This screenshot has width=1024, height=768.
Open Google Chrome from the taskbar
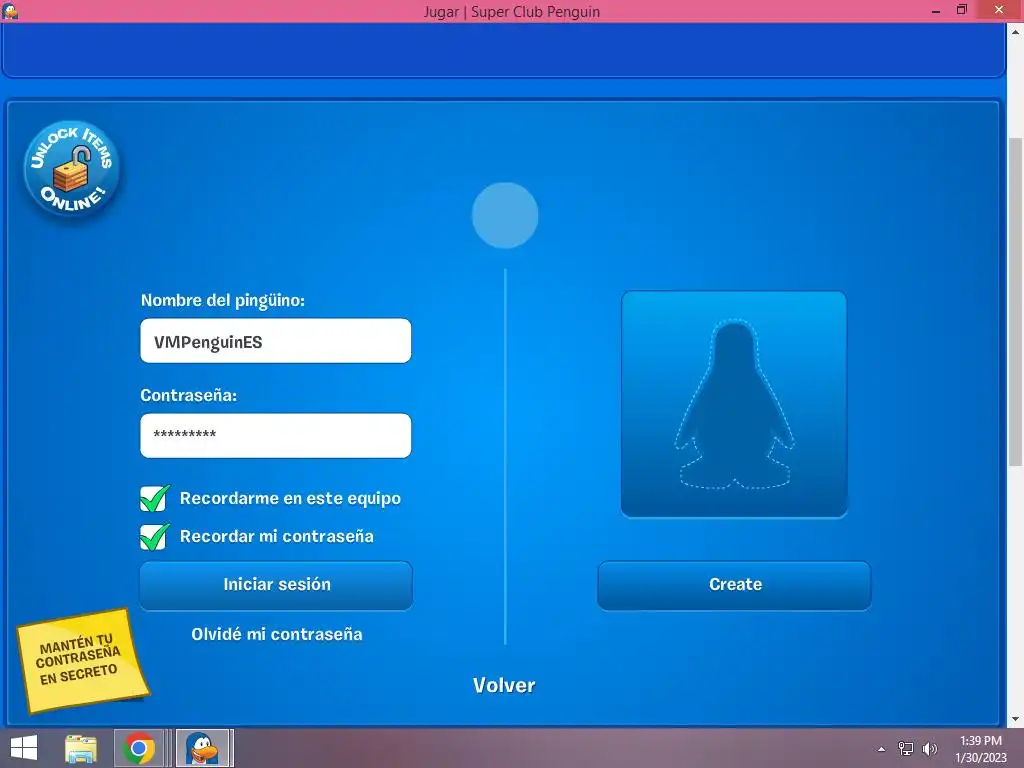[138, 748]
